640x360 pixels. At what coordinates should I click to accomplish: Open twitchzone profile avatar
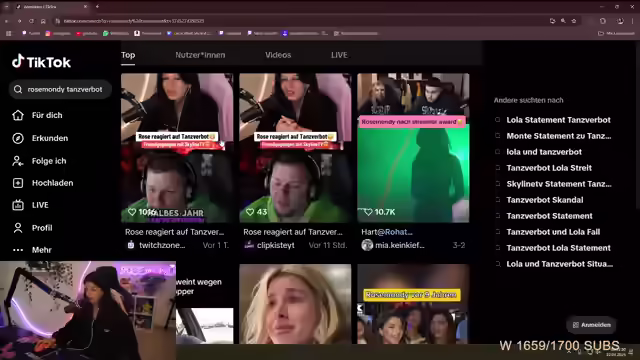(x=131, y=245)
